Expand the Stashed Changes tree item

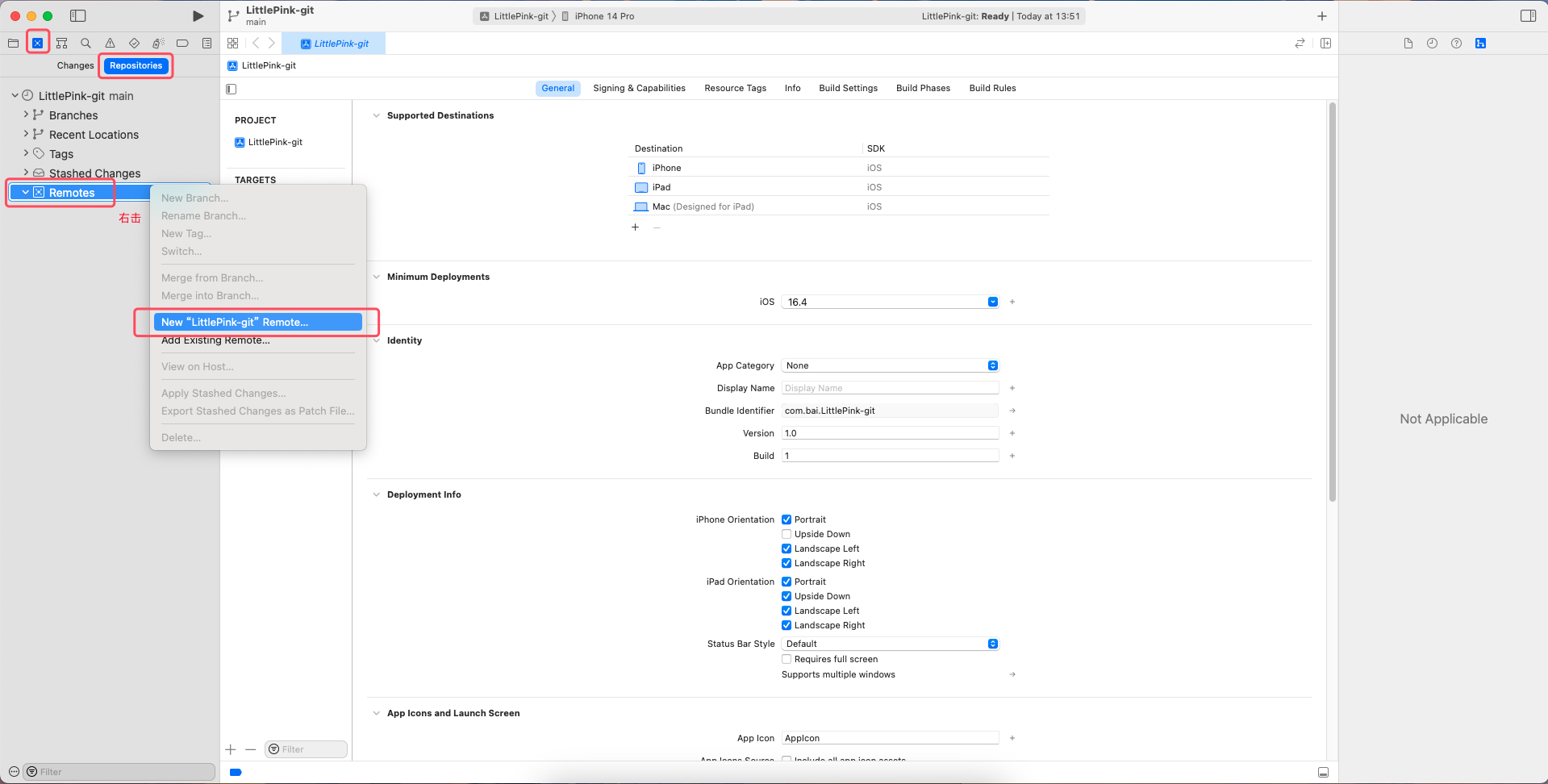pos(26,173)
